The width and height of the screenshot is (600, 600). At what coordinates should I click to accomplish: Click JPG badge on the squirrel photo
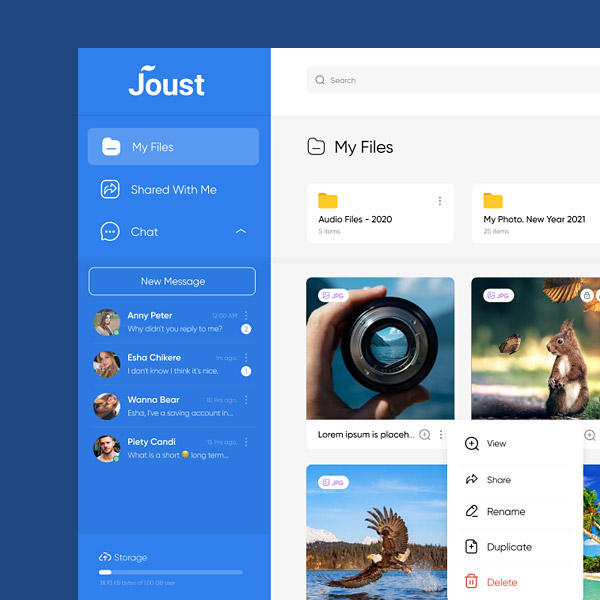pos(498,295)
